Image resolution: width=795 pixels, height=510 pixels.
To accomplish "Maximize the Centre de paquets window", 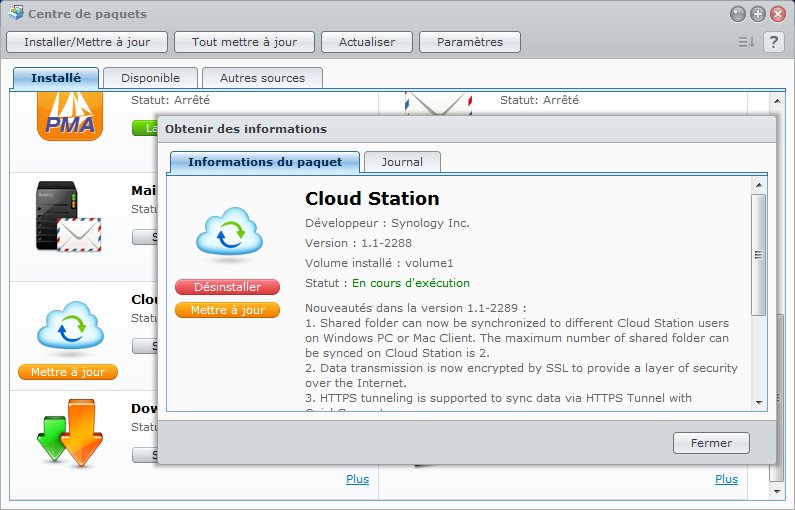I will 757,14.
